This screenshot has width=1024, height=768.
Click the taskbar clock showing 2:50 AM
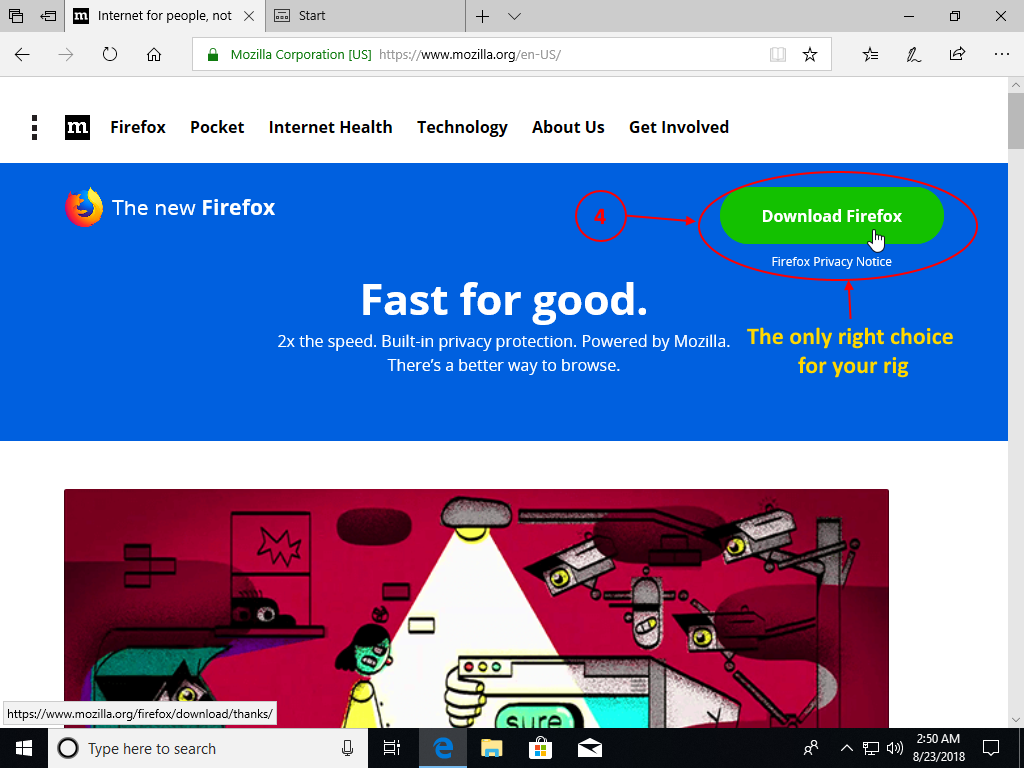(x=938, y=748)
